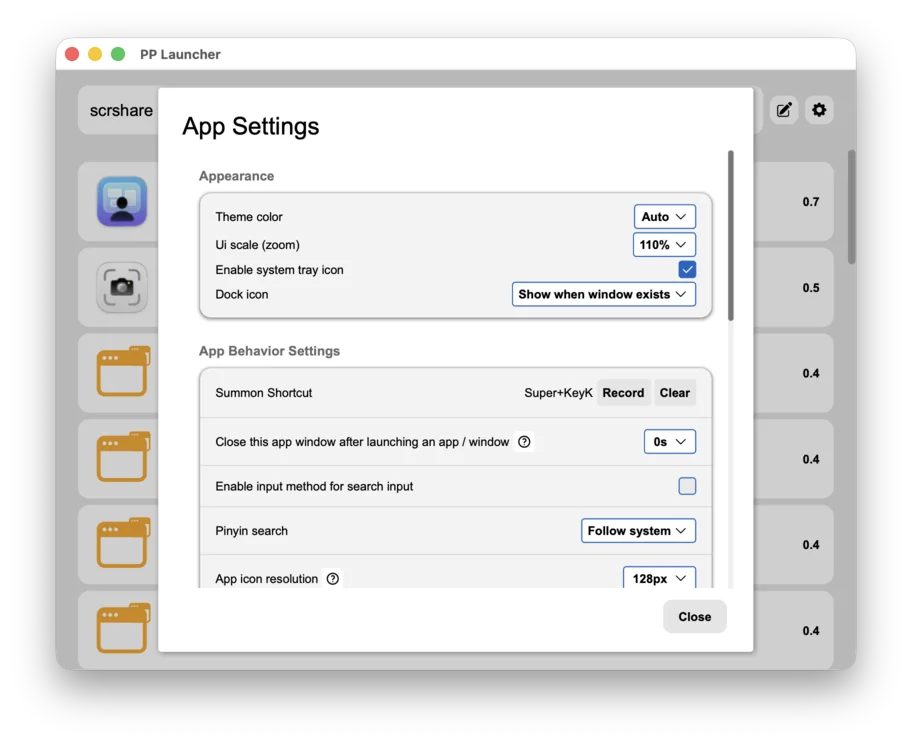Open the edit pencil icon in PP Launcher
The image size is (912, 744).
[x=783, y=110]
